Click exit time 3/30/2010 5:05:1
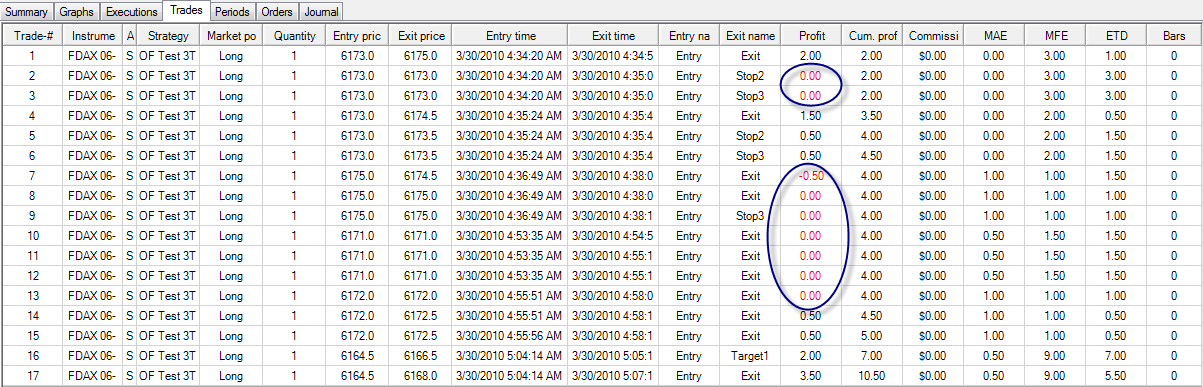This screenshot has width=1203, height=387. (x=613, y=356)
